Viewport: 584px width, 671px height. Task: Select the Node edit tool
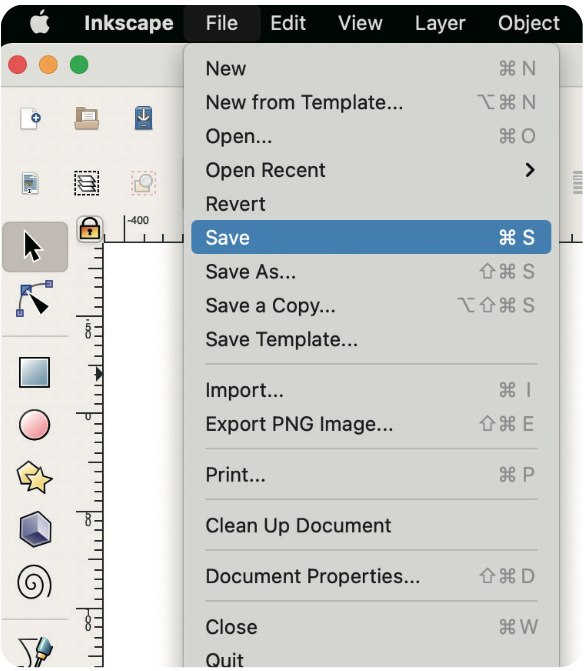pos(34,299)
